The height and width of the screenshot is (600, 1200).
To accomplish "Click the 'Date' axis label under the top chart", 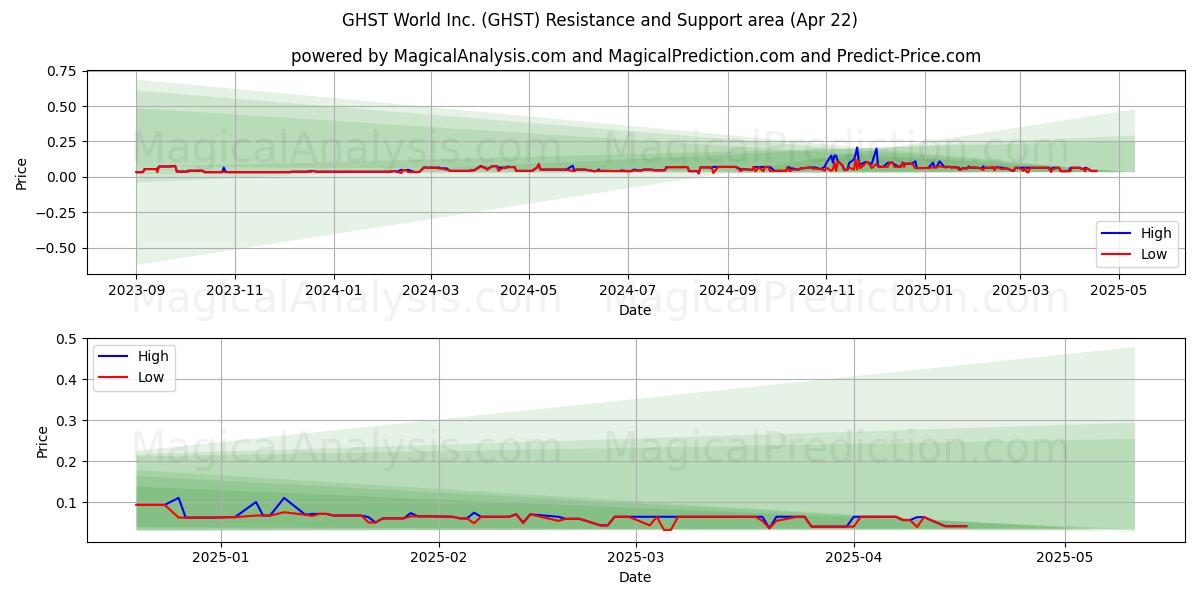I will tap(635, 310).
